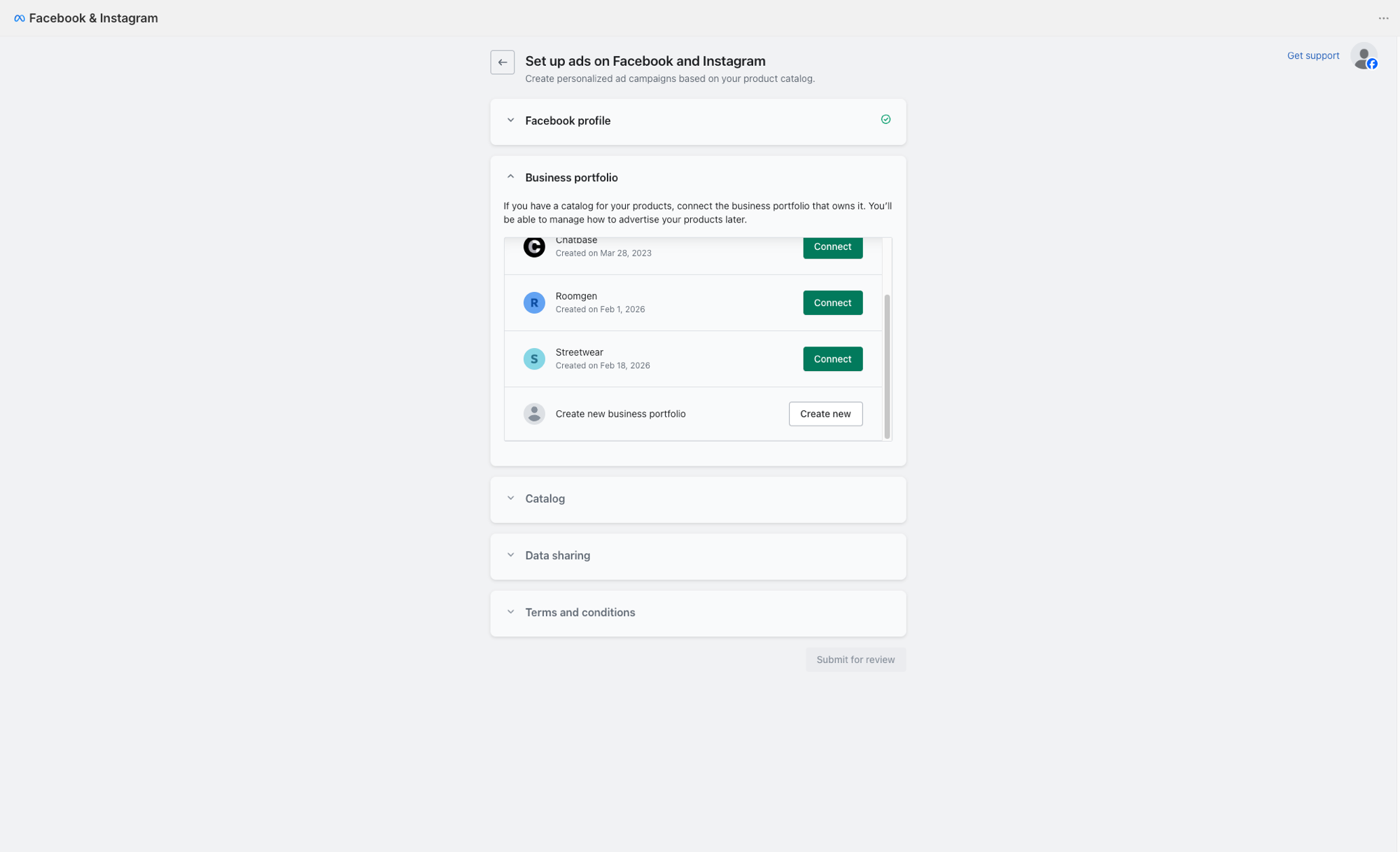Click the green checkmark on Facebook profile
This screenshot has height=852, width=1400.
coord(885,120)
